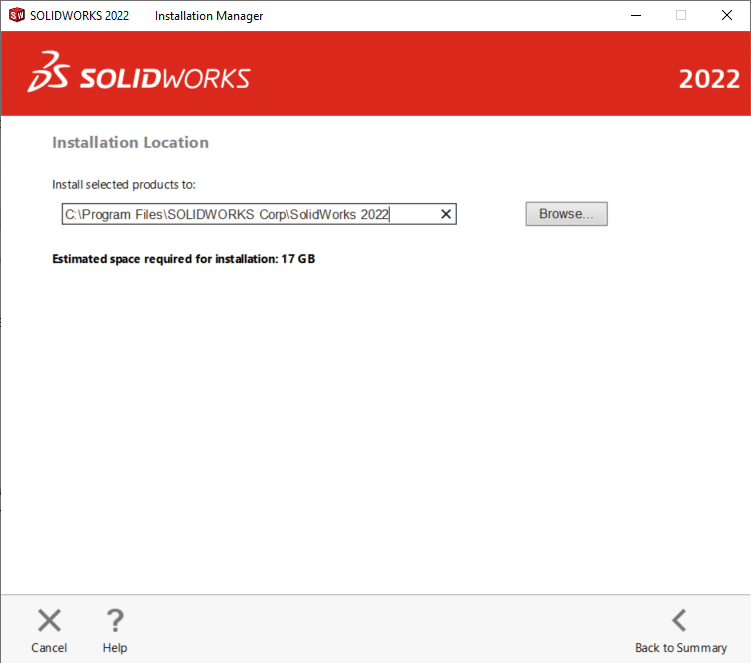Close the Installation Manager window

pyautogui.click(x=727, y=15)
